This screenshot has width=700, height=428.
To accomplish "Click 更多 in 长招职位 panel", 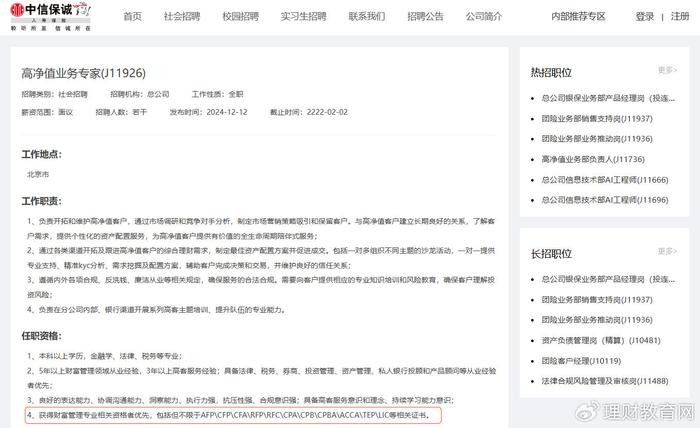I will 667,251.
